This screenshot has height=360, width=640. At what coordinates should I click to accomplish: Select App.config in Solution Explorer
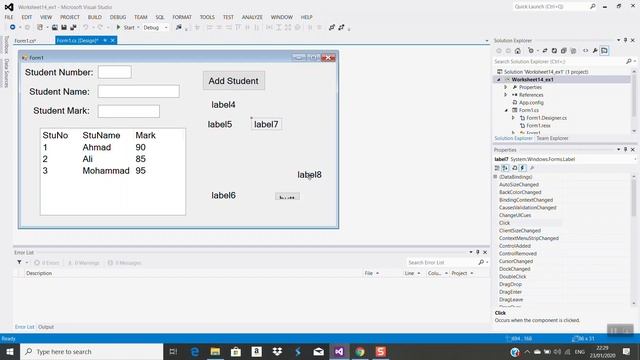point(531,102)
